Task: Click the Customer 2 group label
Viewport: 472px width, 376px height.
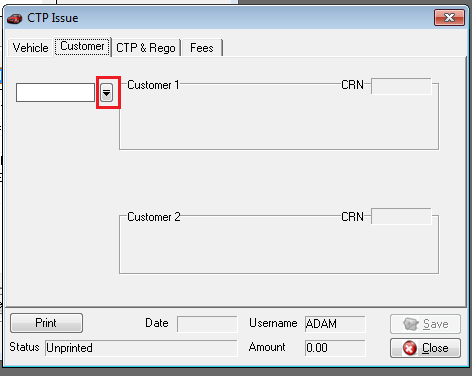Action: click(x=154, y=217)
